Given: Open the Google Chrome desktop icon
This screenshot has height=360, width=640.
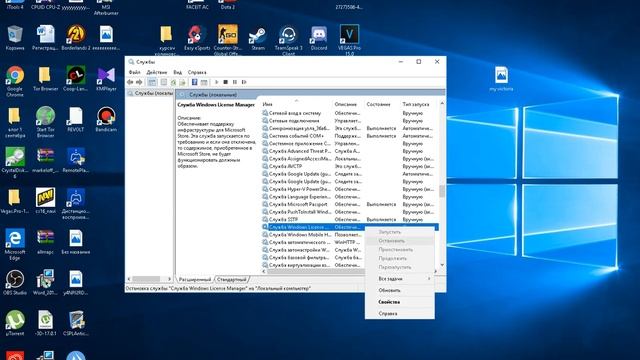Looking at the screenshot, I should coord(15,81).
